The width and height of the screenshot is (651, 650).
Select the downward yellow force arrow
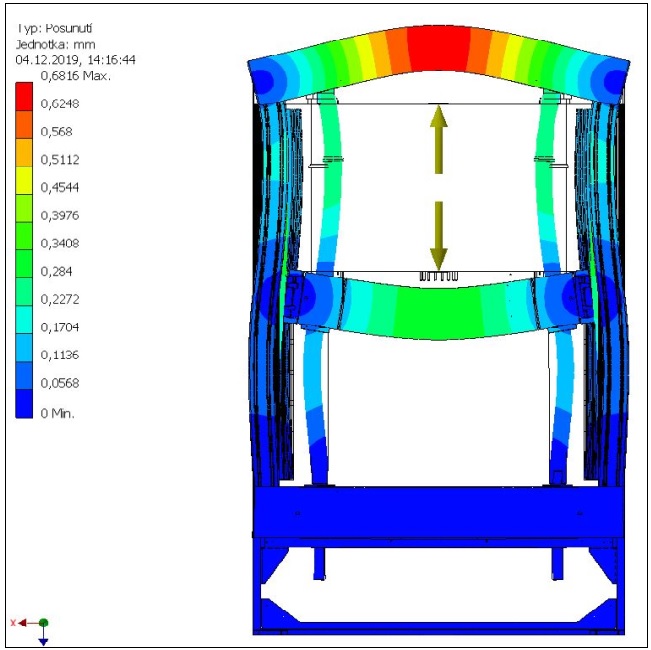click(438, 236)
